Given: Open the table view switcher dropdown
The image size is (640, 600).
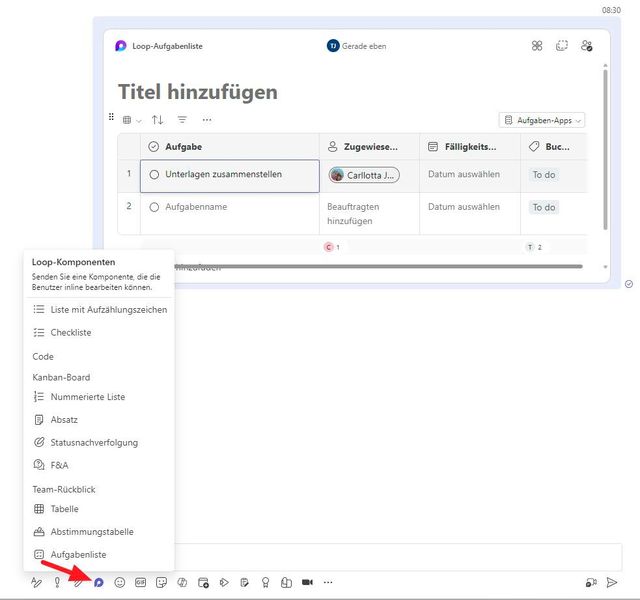Looking at the screenshot, I should (132, 120).
